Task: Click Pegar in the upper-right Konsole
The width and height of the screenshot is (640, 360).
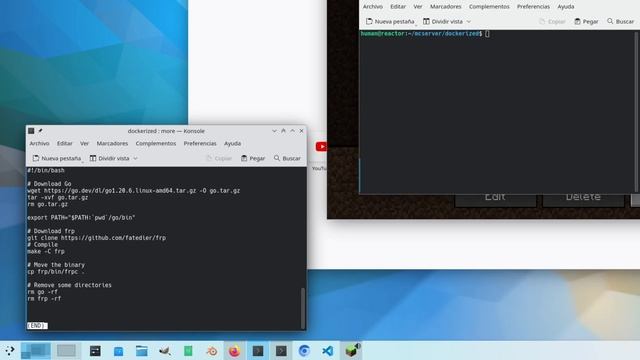Action: pyautogui.click(x=586, y=21)
